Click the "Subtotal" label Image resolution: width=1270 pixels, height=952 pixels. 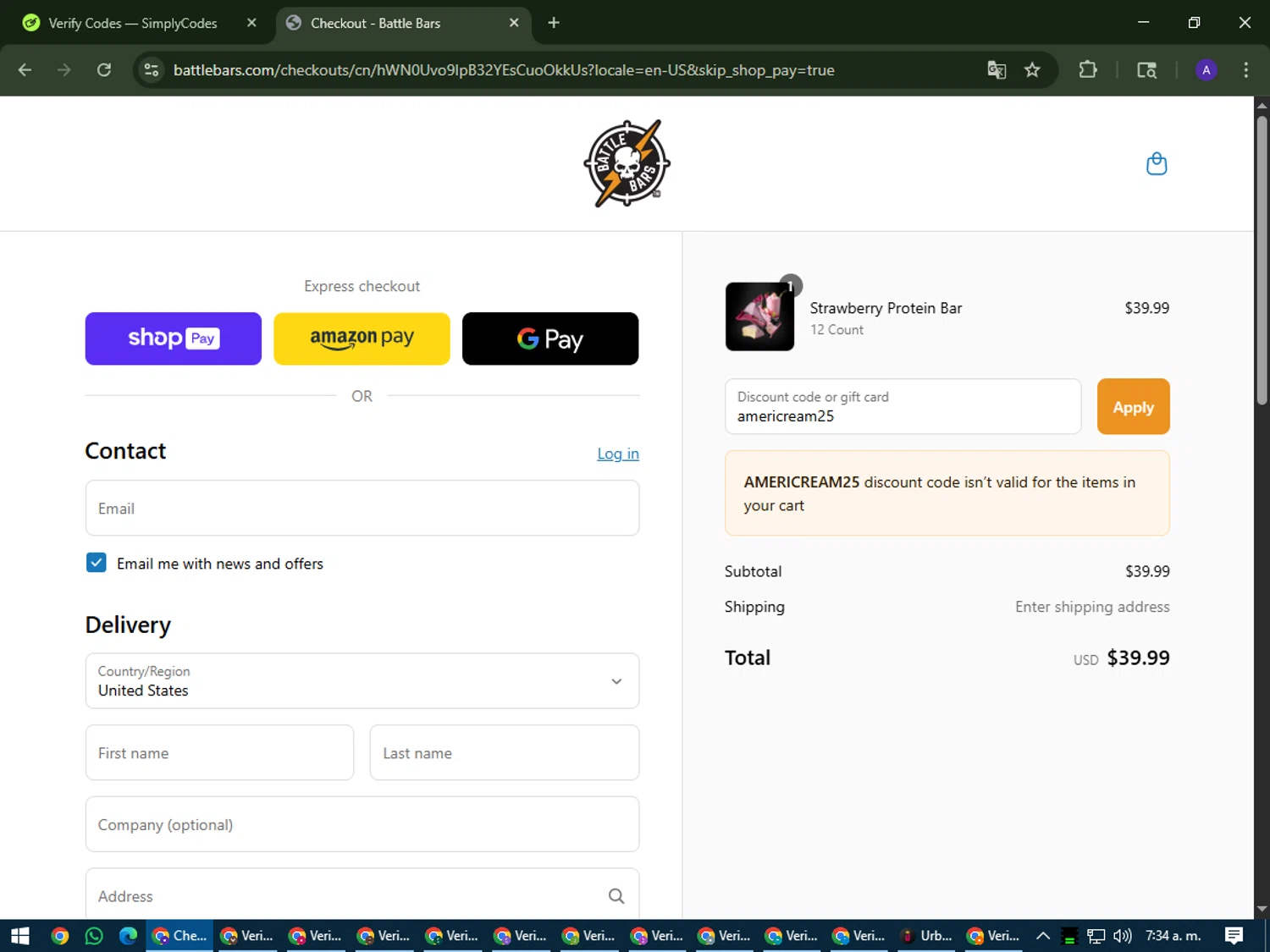pos(753,571)
